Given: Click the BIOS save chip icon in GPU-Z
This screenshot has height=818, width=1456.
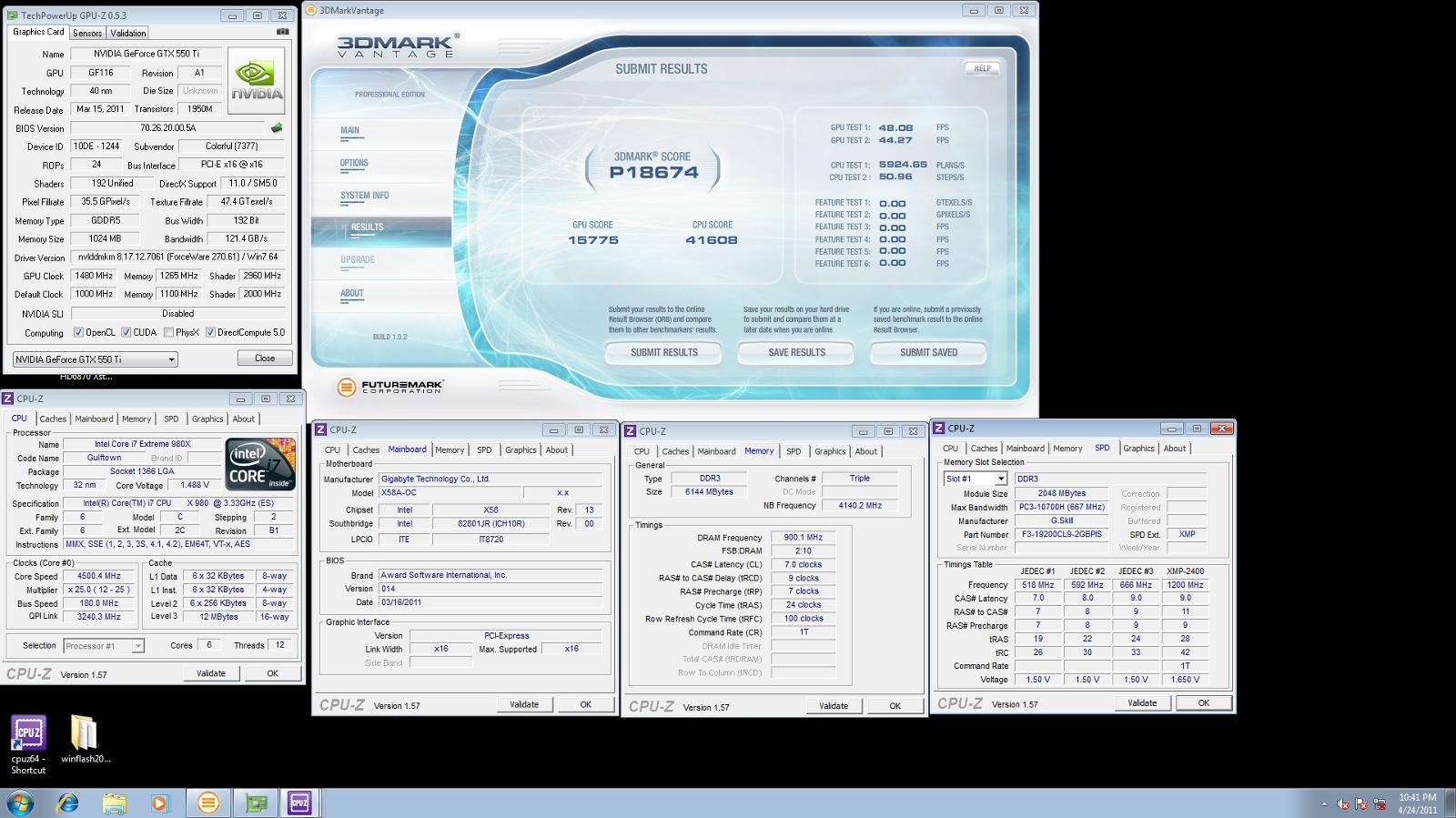Looking at the screenshot, I should pos(277,128).
